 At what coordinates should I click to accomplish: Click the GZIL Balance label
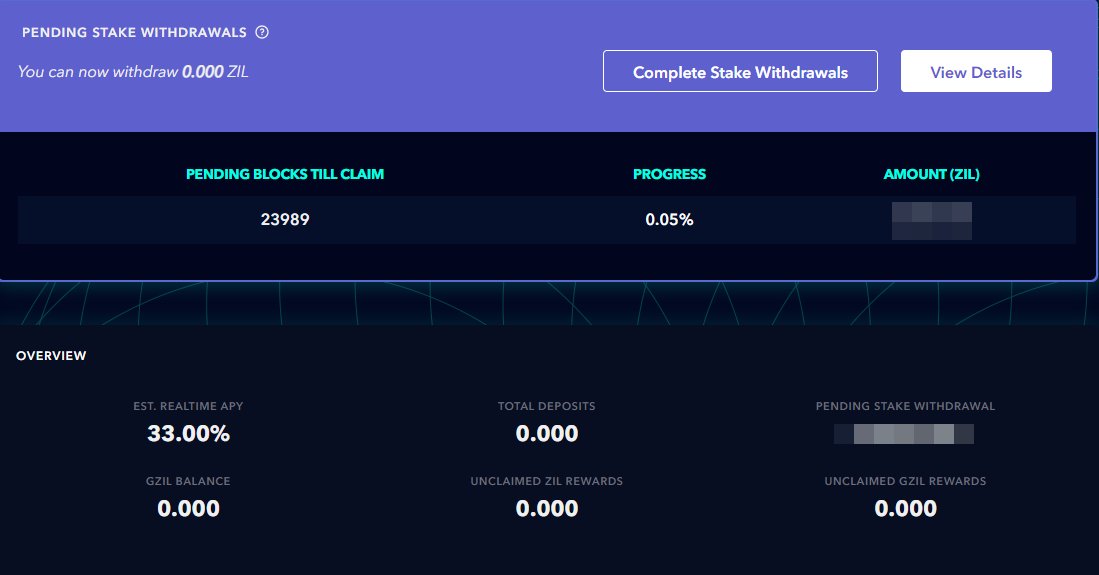[189, 481]
